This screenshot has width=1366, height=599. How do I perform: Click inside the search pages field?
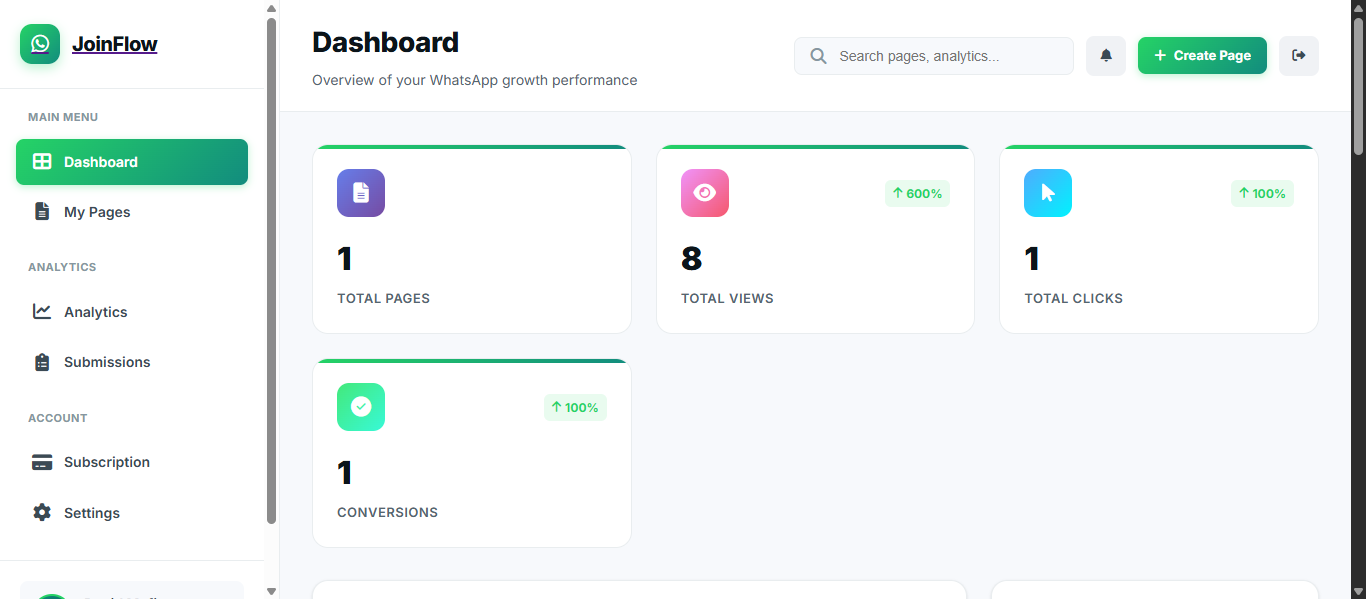pos(933,55)
